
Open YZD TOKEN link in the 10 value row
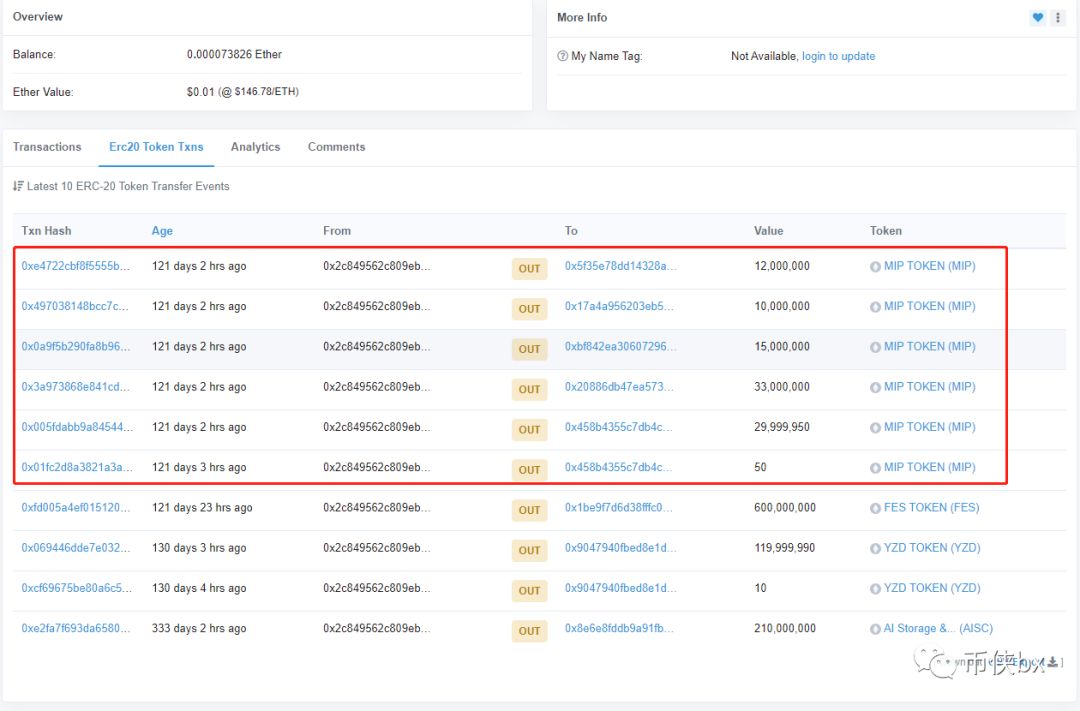tap(932, 588)
